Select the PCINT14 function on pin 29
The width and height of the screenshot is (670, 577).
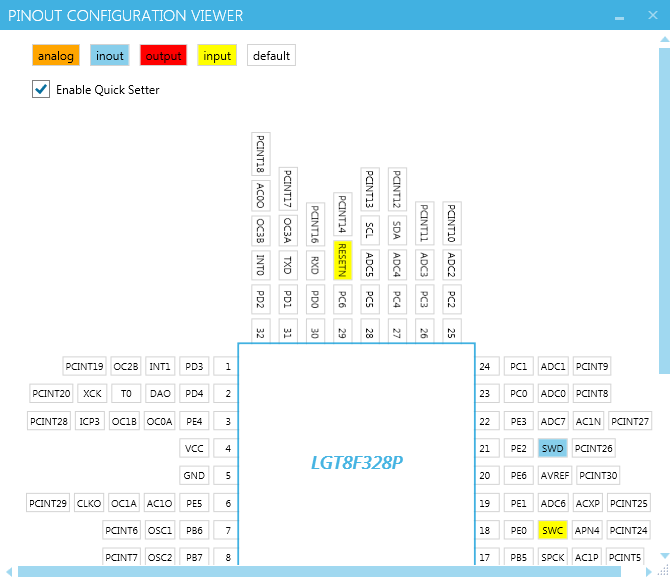point(342,214)
